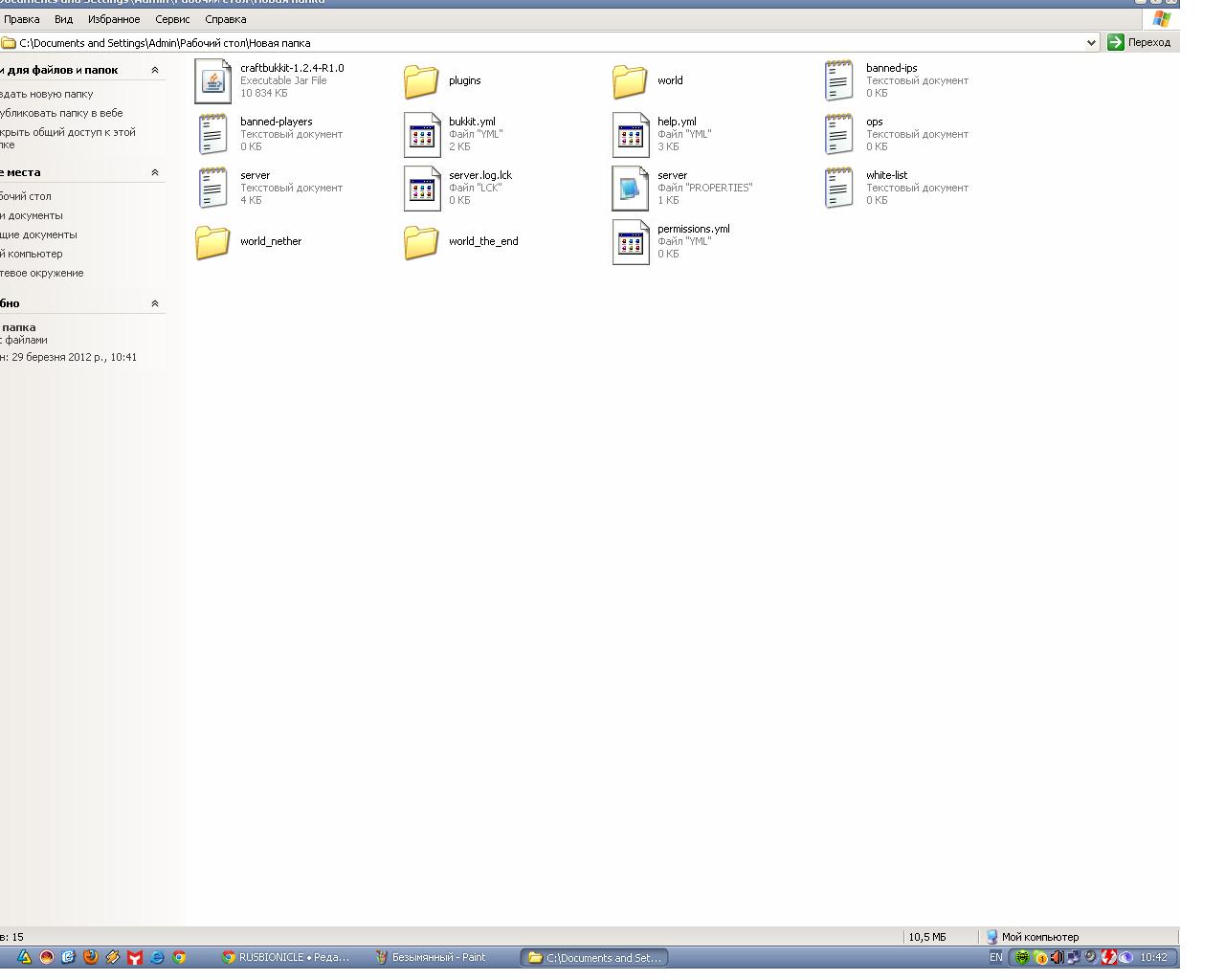Open the Сервис menu
The height and width of the screenshot is (980, 1225).
click(172, 19)
